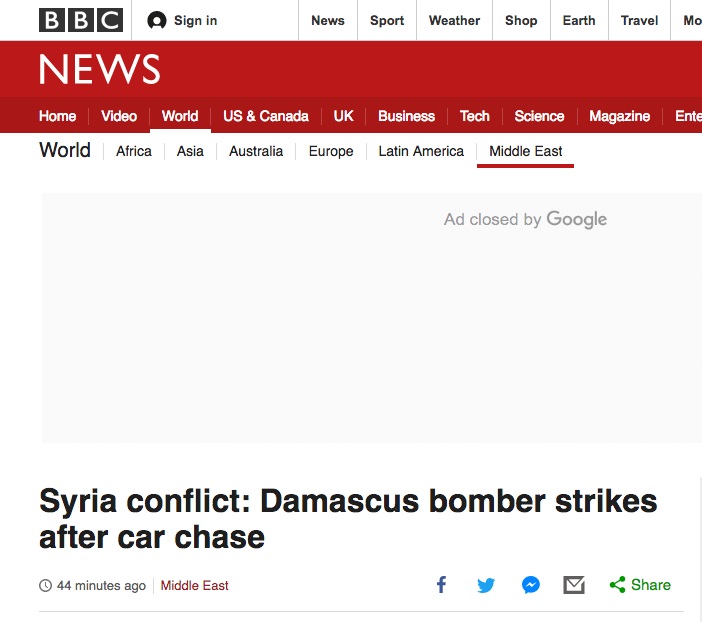Open the Weather section
Screen dimensions: 702x622
(454, 20)
